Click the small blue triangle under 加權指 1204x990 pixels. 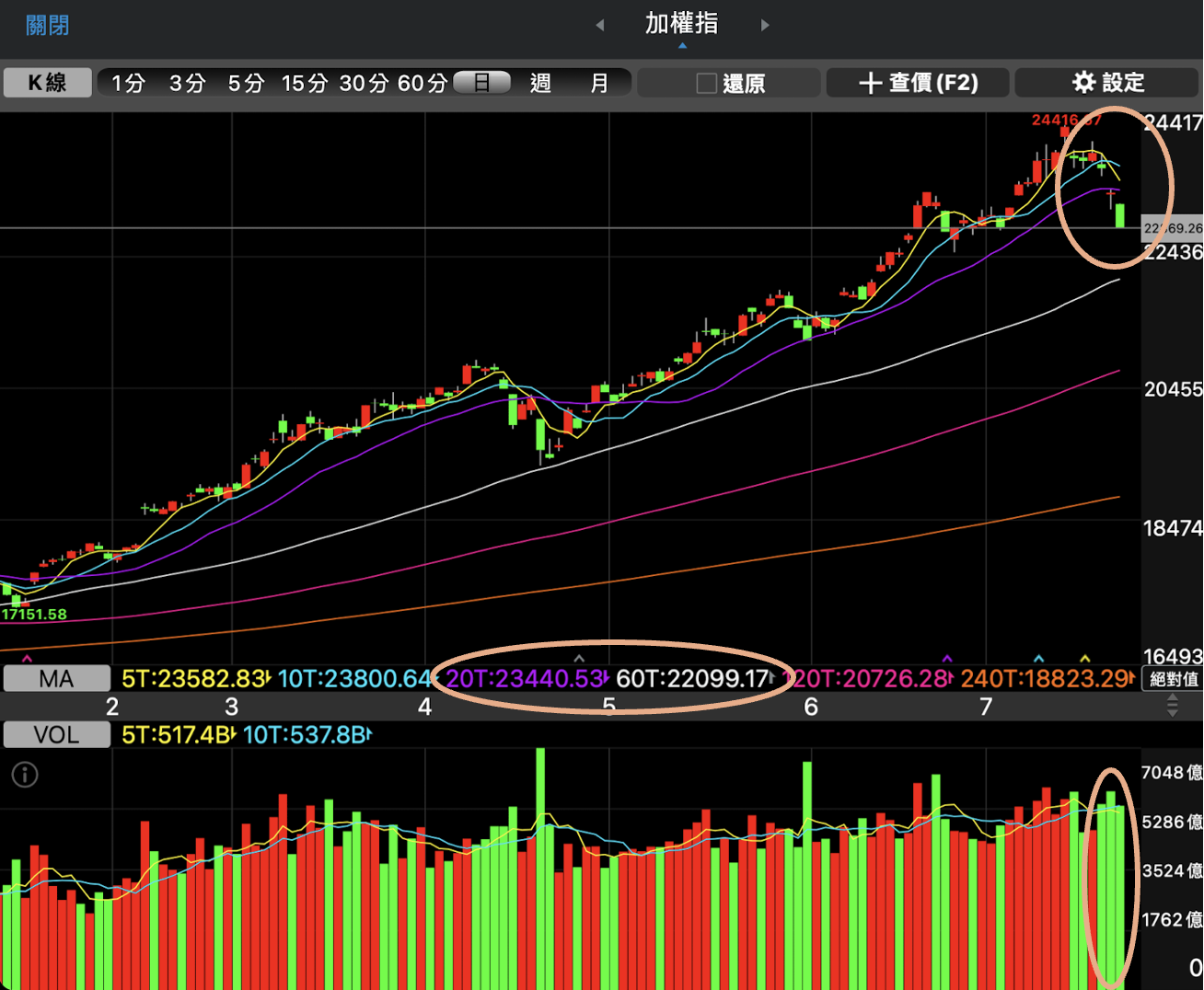click(682, 45)
